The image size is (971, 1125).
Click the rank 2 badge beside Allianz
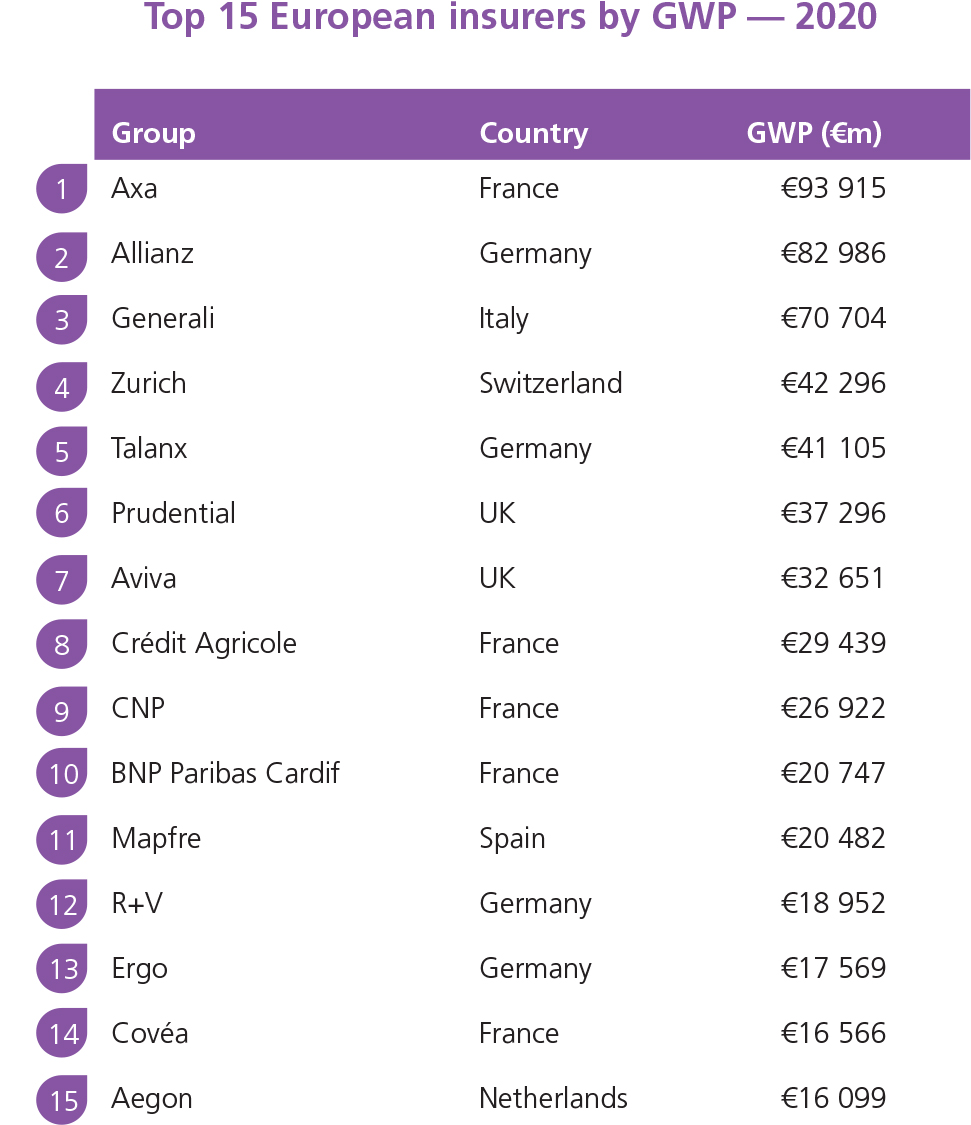(x=62, y=254)
